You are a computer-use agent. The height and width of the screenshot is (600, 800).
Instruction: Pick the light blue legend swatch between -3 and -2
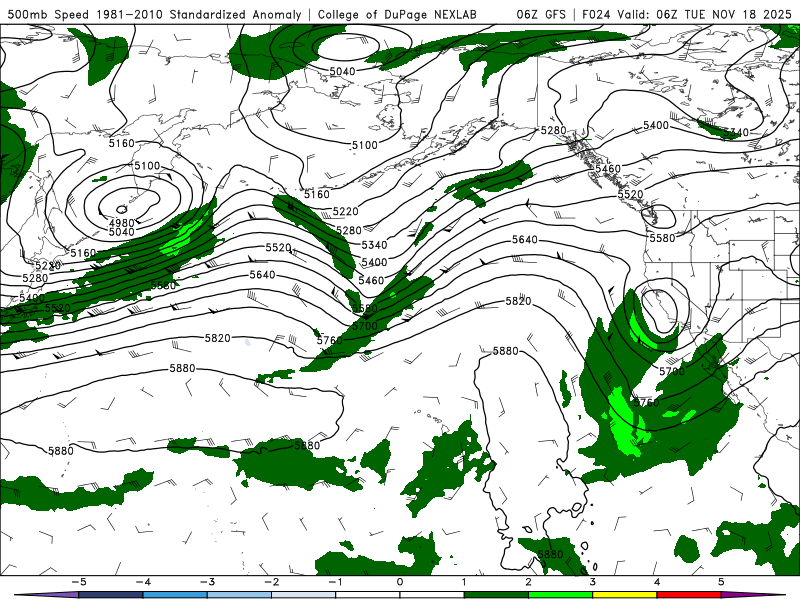pyautogui.click(x=239, y=595)
